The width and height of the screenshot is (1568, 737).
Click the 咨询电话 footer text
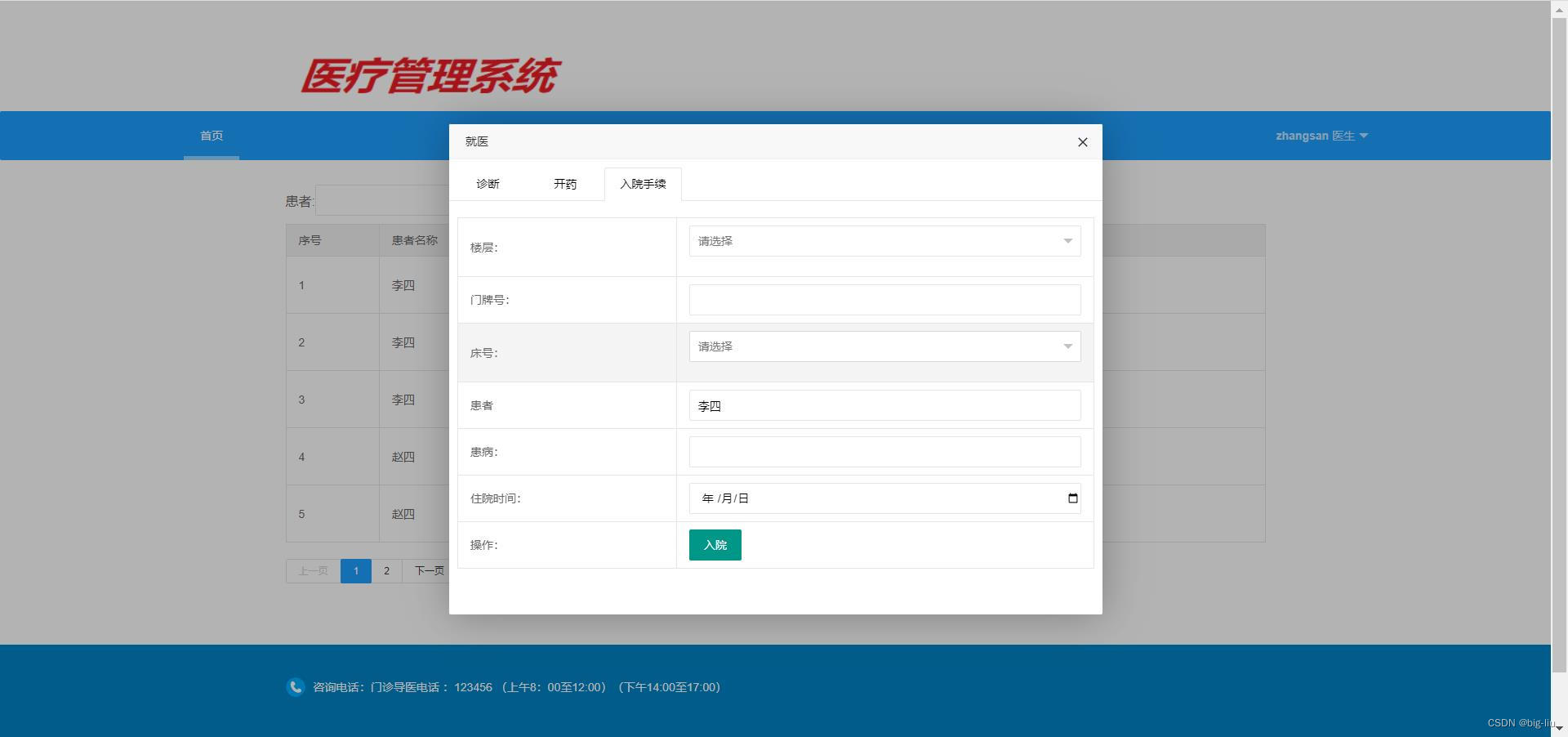(516, 687)
